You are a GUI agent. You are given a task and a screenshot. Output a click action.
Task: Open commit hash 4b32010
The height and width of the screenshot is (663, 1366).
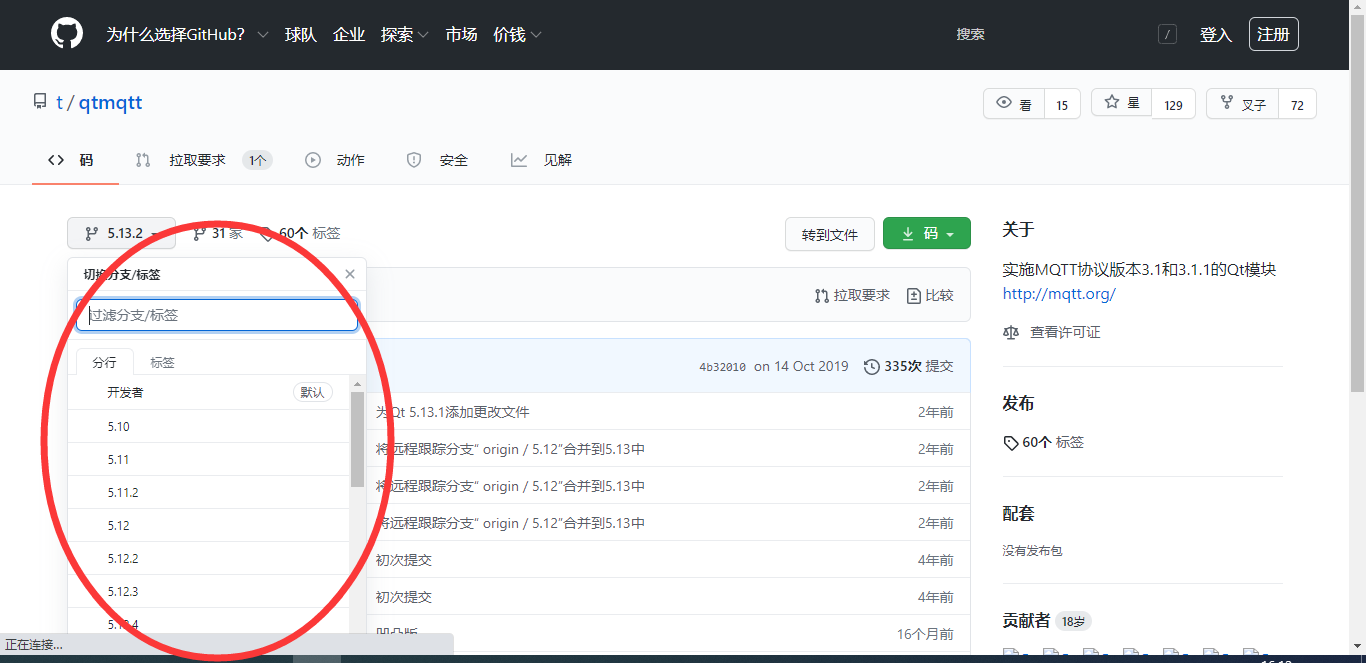coord(722,367)
